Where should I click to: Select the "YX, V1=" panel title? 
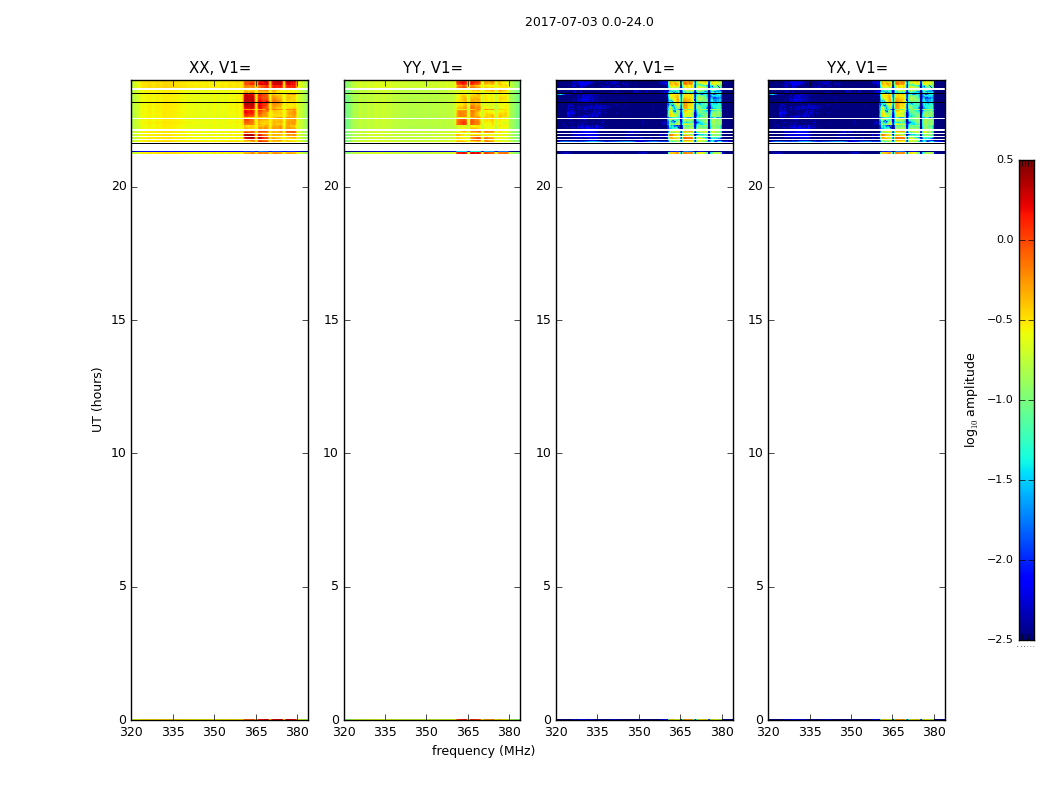[x=856, y=68]
